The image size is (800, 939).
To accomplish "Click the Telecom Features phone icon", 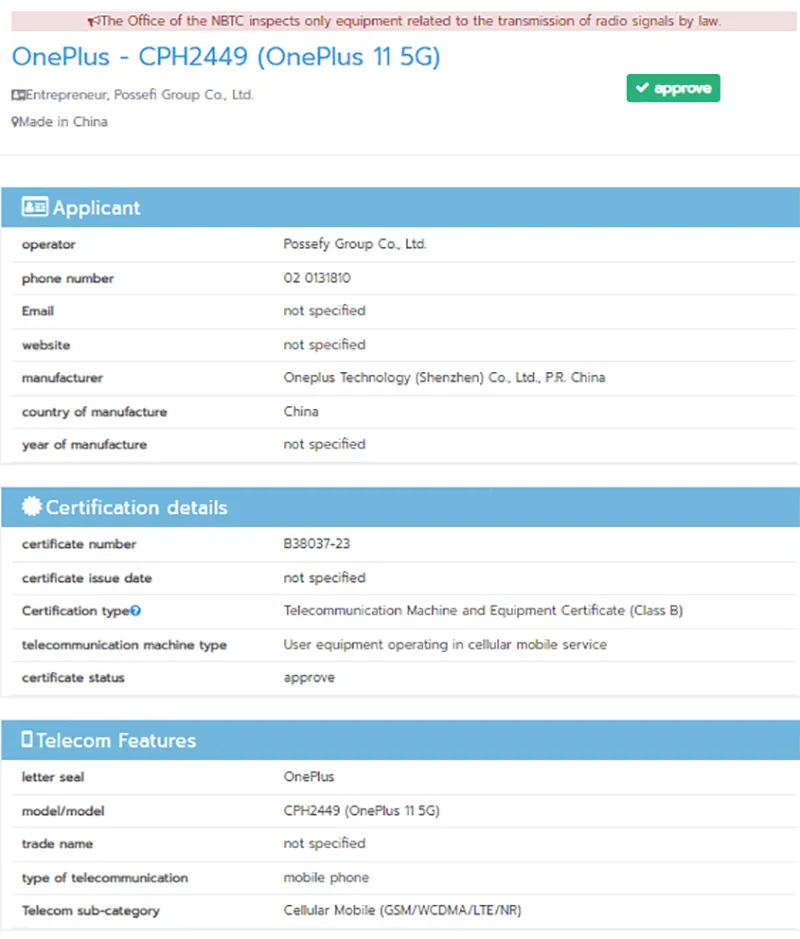I will click(x=27, y=740).
